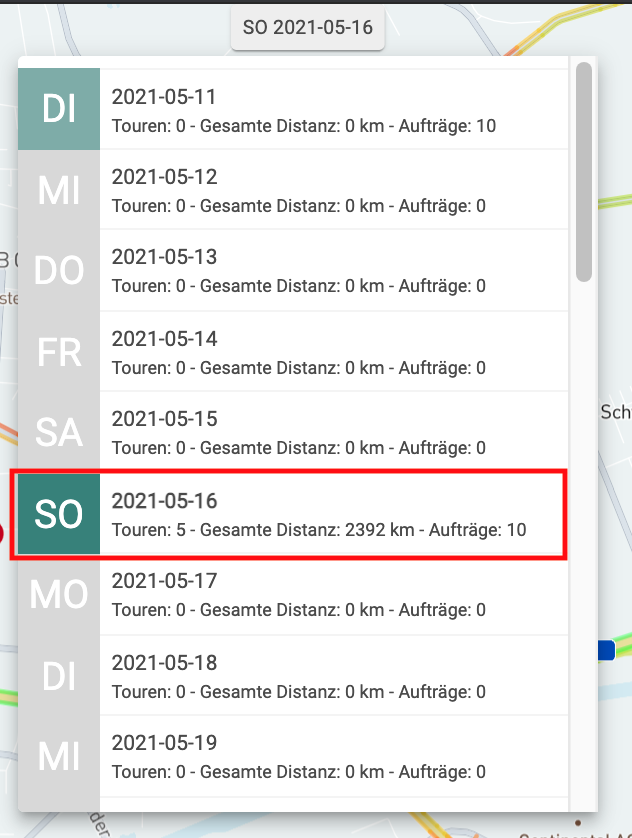Screen dimensions: 632x838
Task: Select the highlighted SO day tile
Action: click(59, 514)
